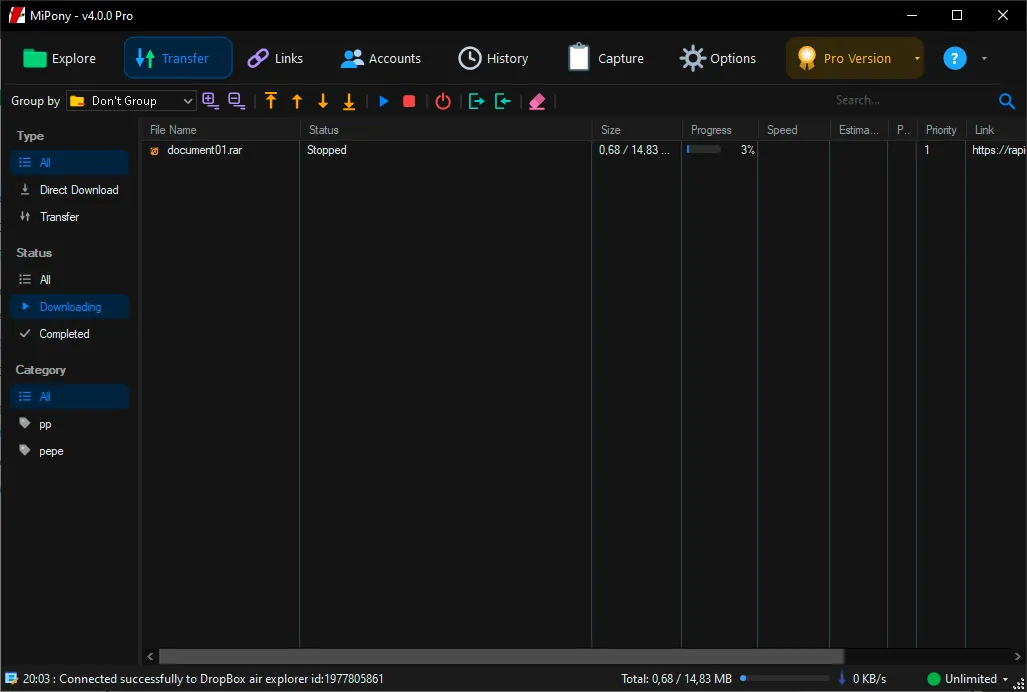Screen dimensions: 1027x692
Task: Move selected download up one position
Action: (x=297, y=101)
